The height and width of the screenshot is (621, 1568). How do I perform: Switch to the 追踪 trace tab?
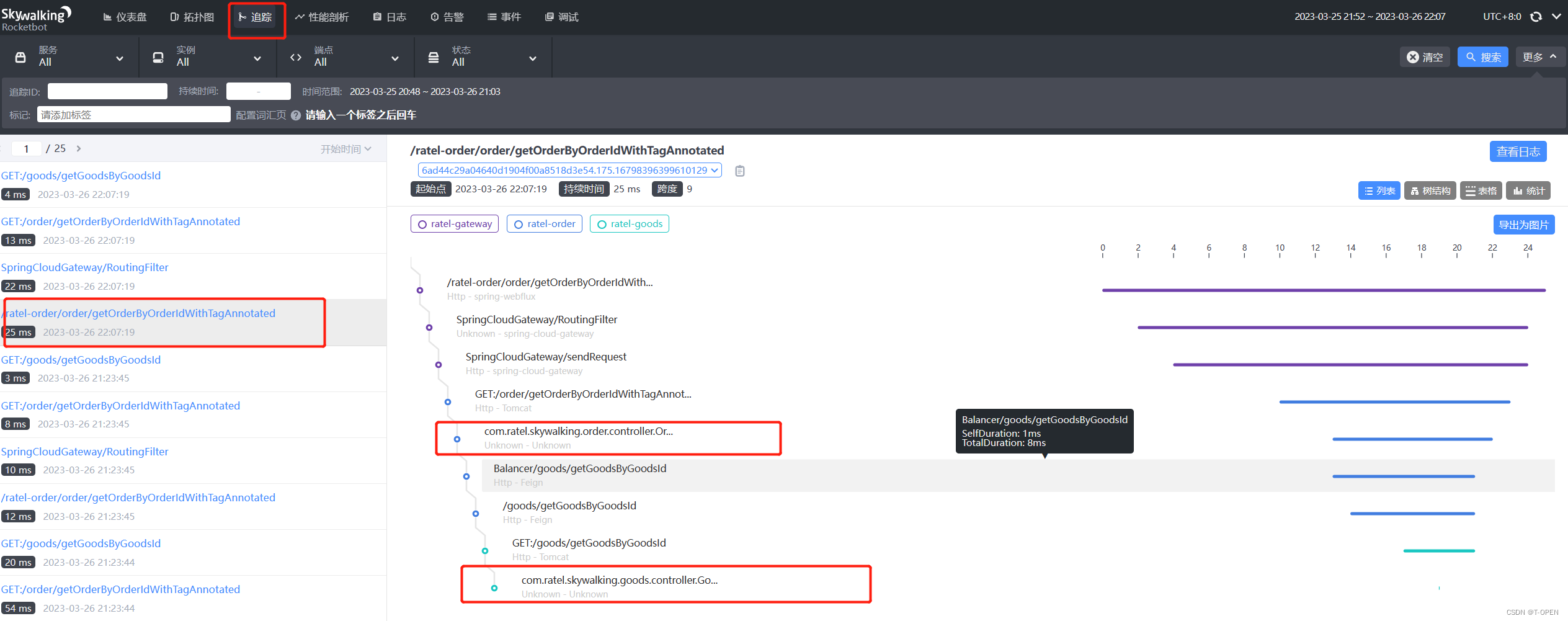(x=256, y=17)
